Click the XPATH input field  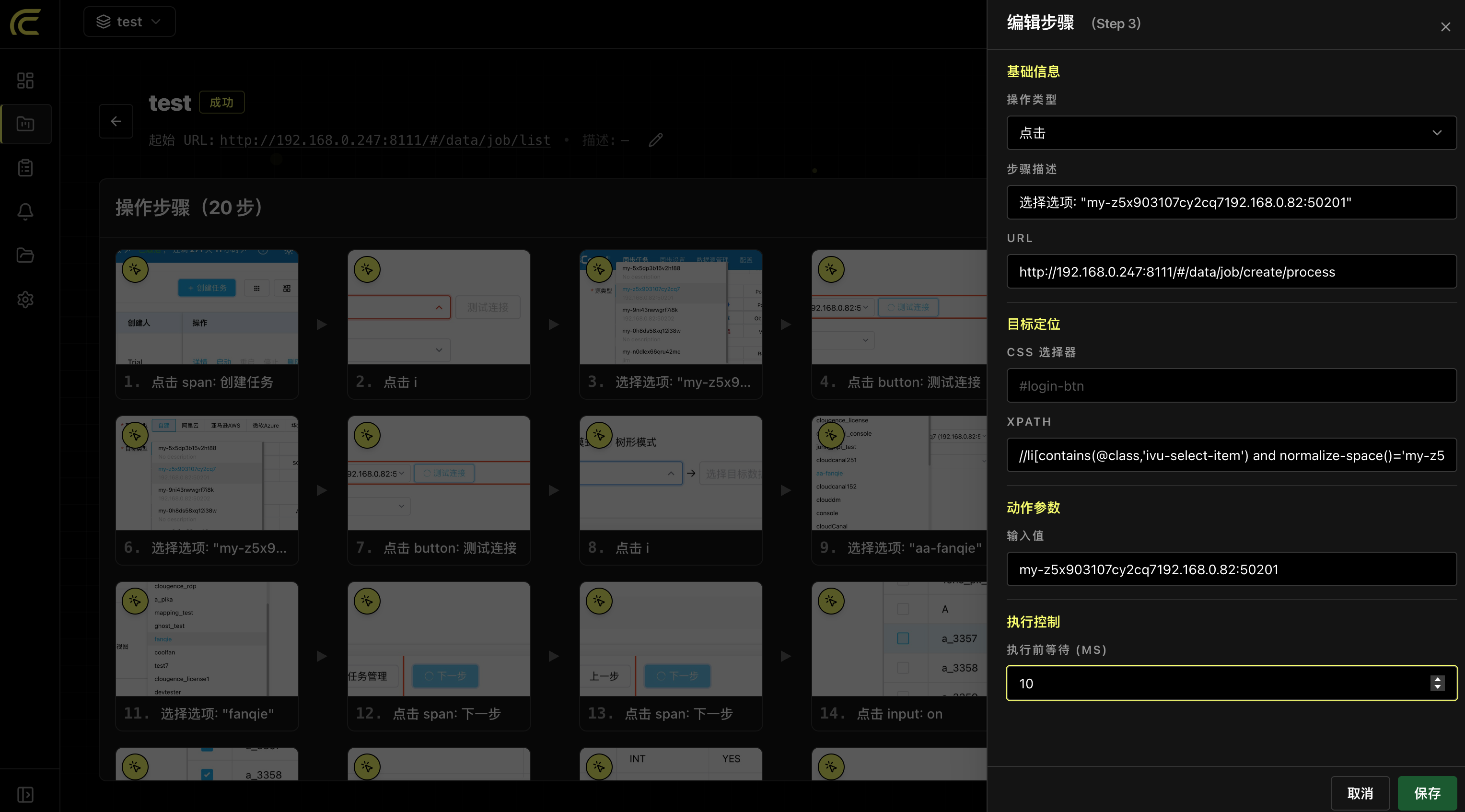click(x=1231, y=455)
